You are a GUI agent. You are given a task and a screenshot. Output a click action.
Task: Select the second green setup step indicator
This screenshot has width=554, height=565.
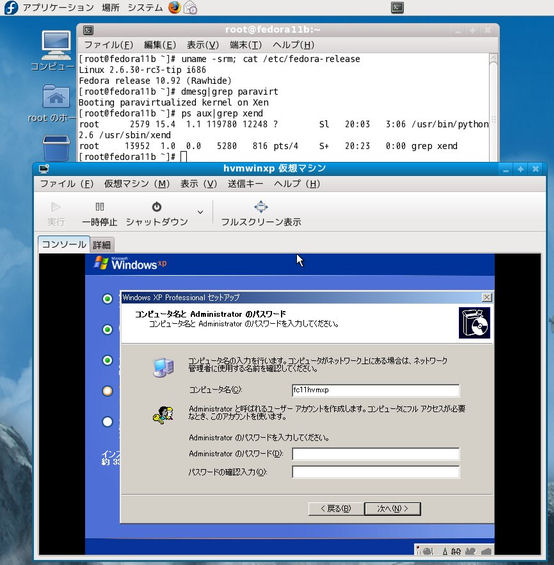107,329
